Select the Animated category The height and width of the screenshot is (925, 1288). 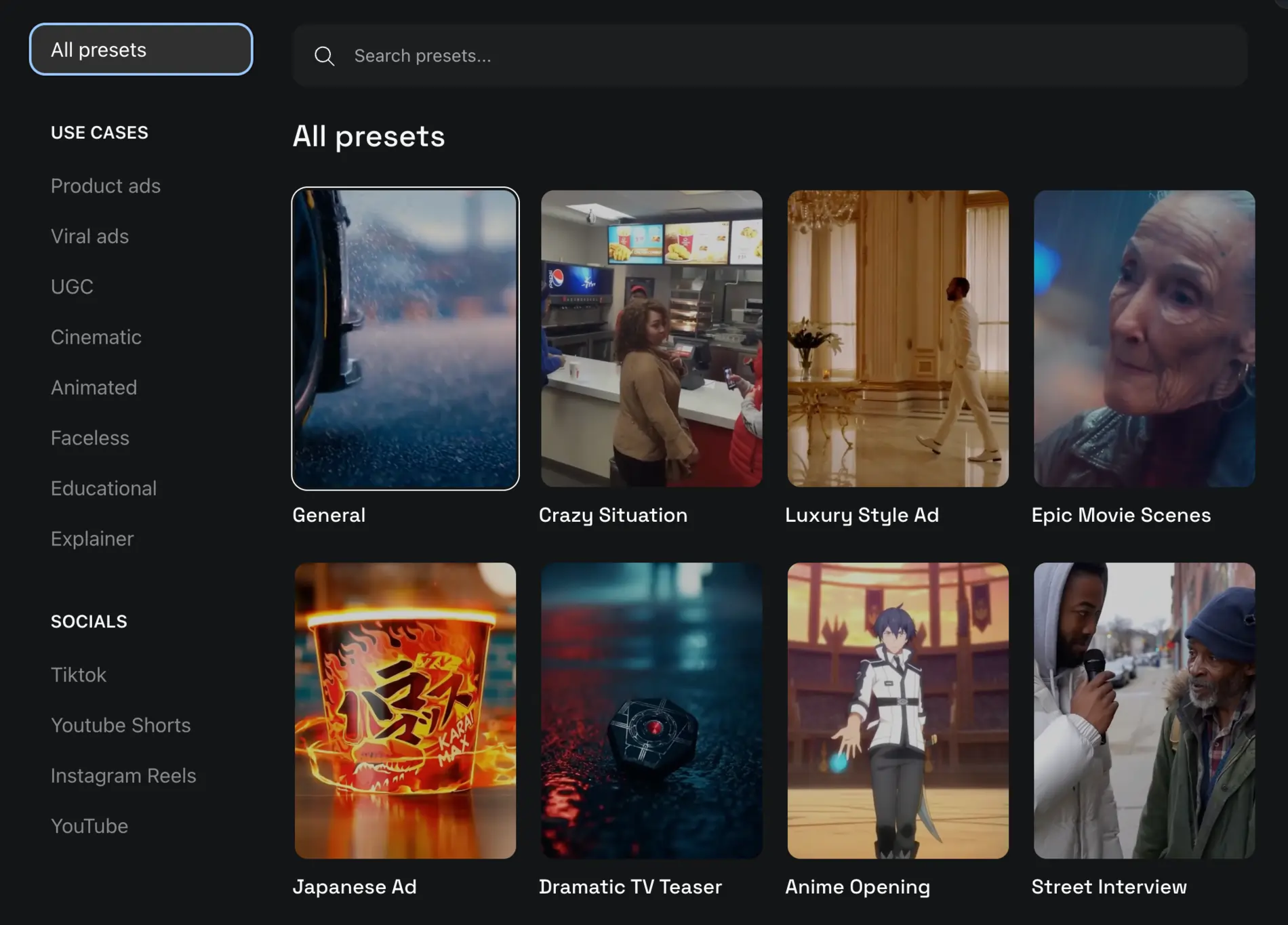[x=94, y=388]
